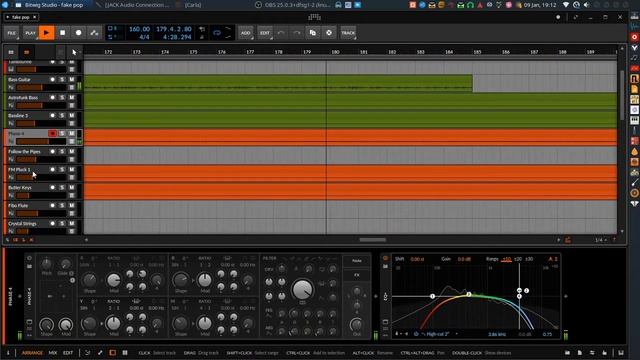Switch to ARRANGE view
The width and height of the screenshot is (640, 360).
click(x=32, y=353)
